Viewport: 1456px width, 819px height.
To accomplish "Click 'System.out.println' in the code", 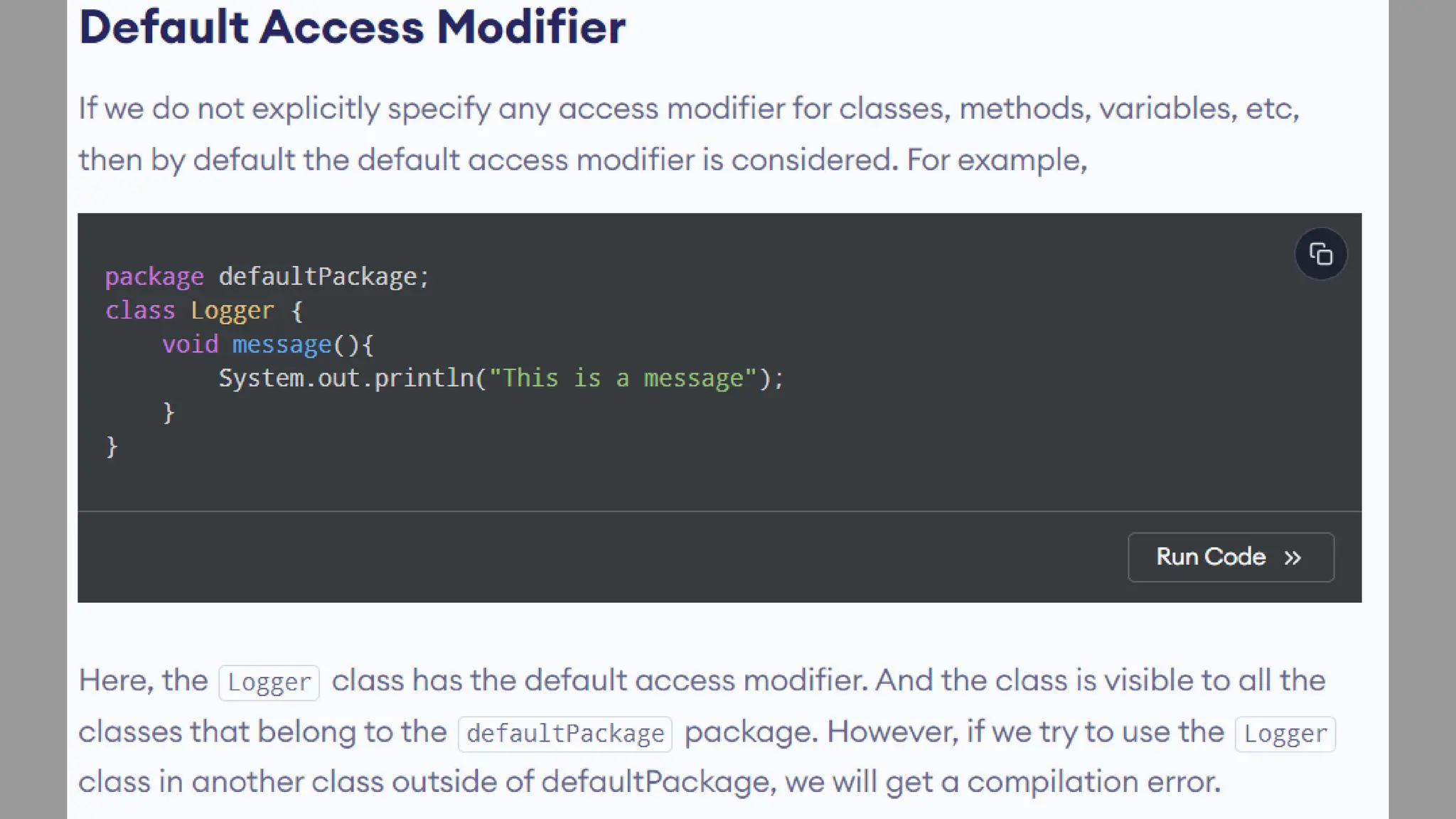I will coord(346,378).
